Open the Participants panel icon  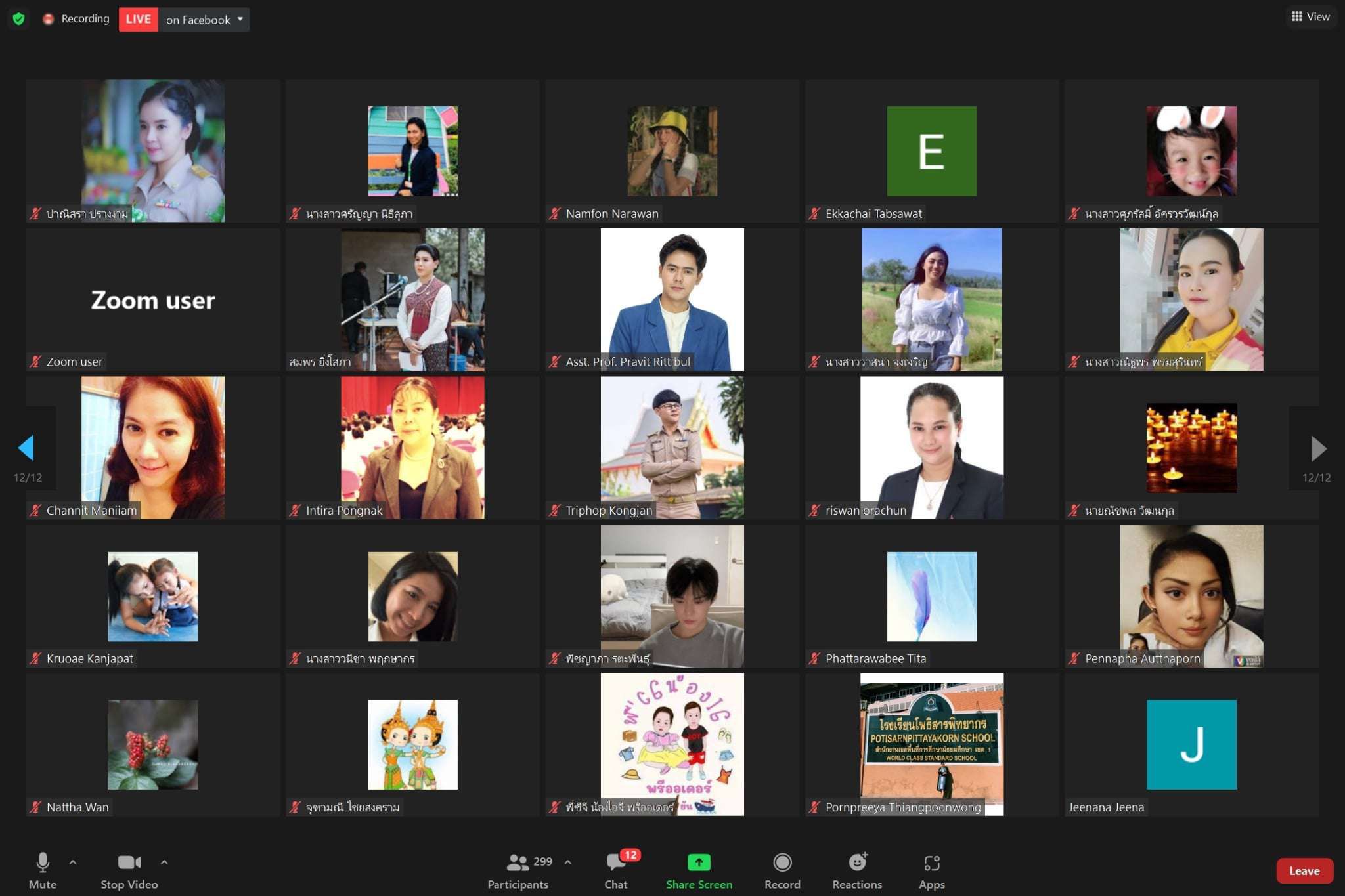tap(518, 862)
